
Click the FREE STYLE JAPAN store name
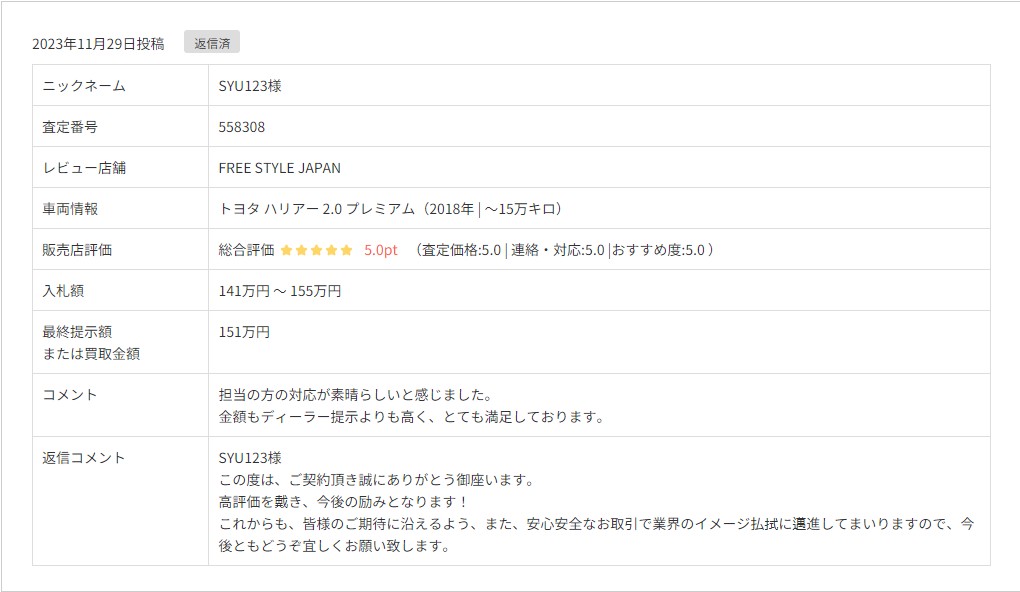click(x=279, y=168)
